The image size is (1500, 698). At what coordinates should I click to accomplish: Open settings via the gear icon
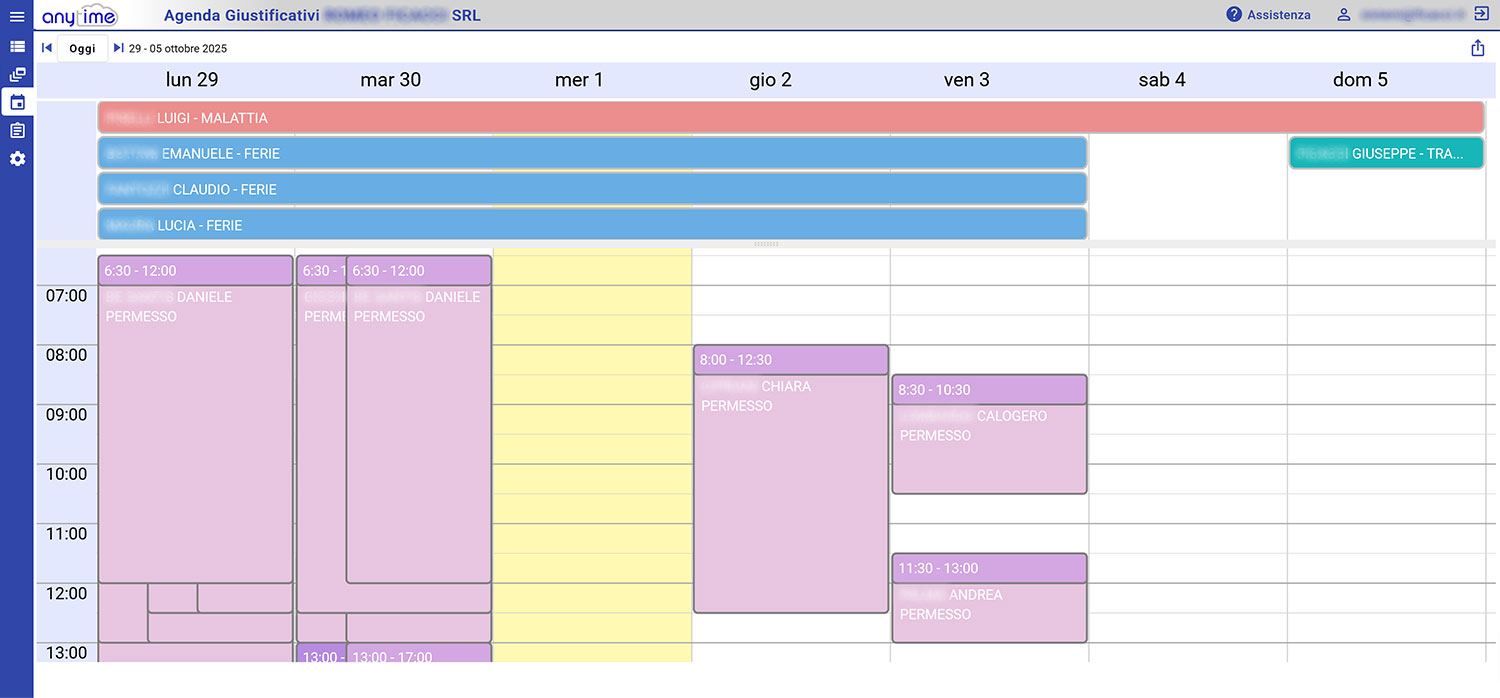coord(17,159)
